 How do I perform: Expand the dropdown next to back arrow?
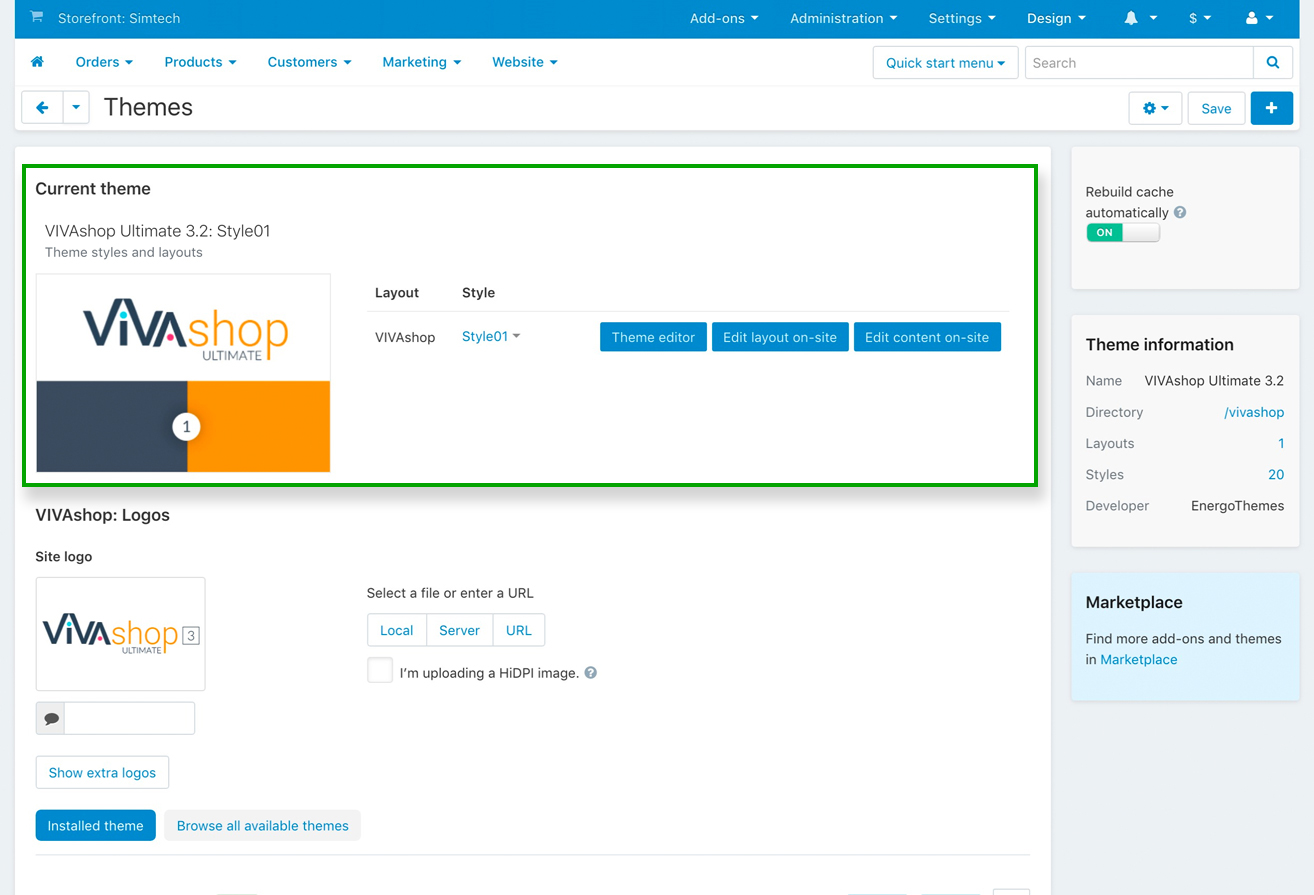[76, 108]
